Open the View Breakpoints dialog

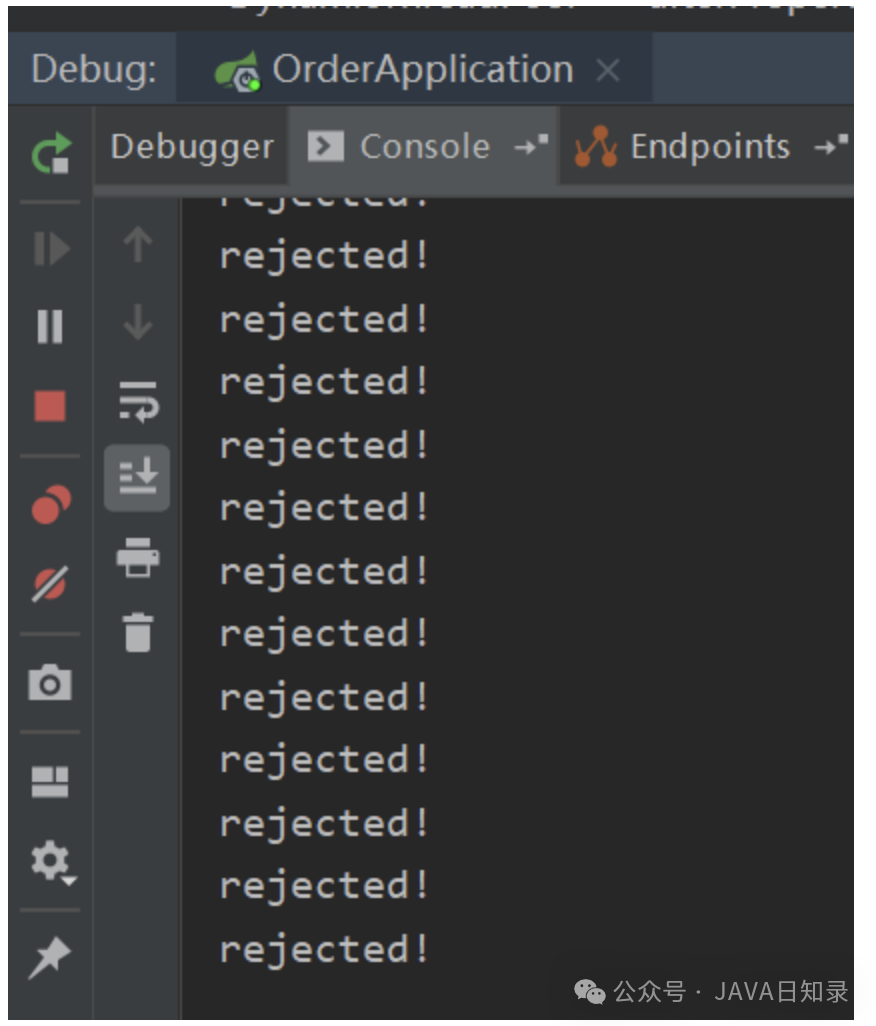coord(50,505)
